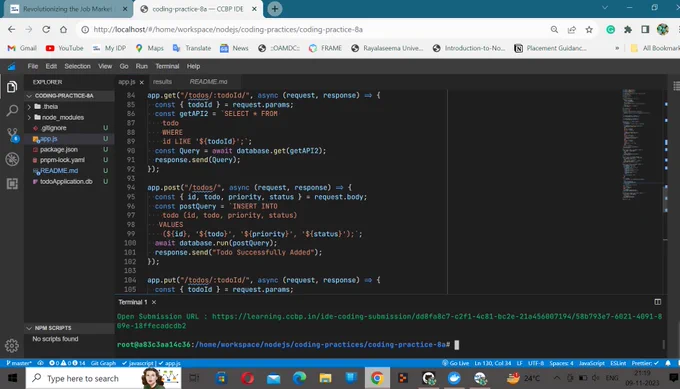Open the Go menu
The height and width of the screenshot is (389, 680).
coord(124,66)
